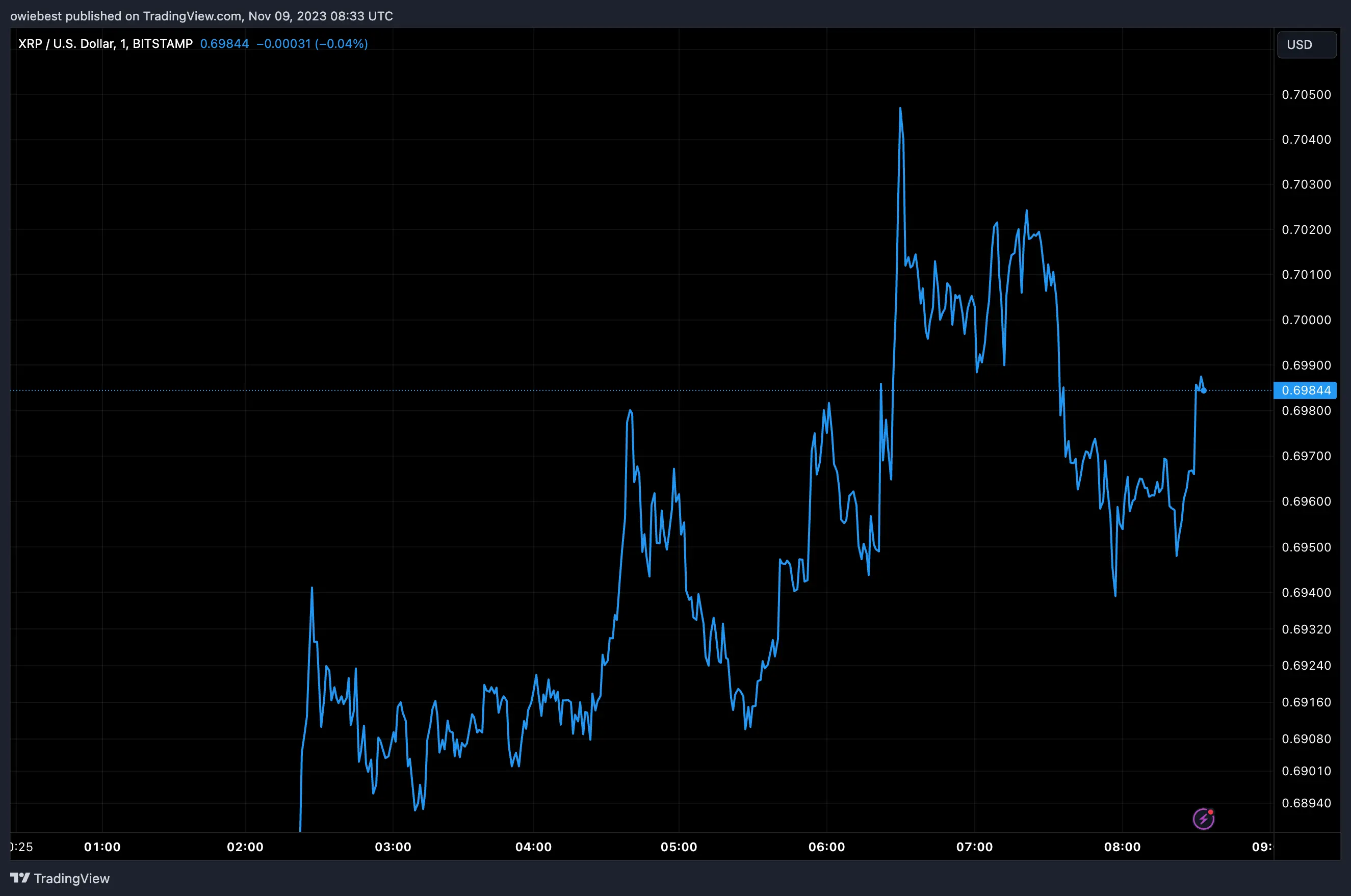The image size is (1351, 896).
Task: Click the 0.69240 price axis label
Action: click(1307, 666)
